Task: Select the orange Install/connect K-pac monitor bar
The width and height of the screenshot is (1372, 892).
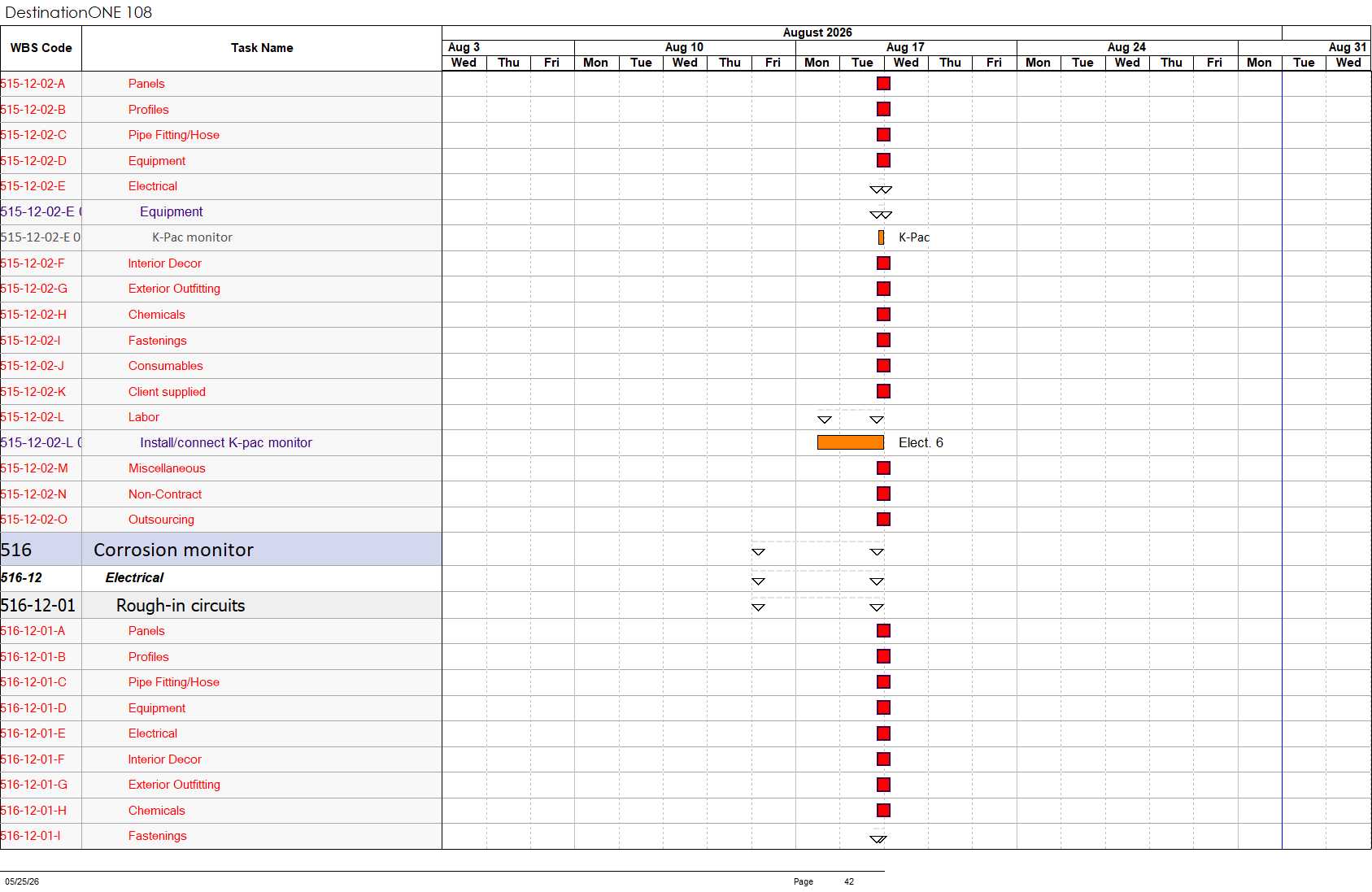Action: point(850,442)
